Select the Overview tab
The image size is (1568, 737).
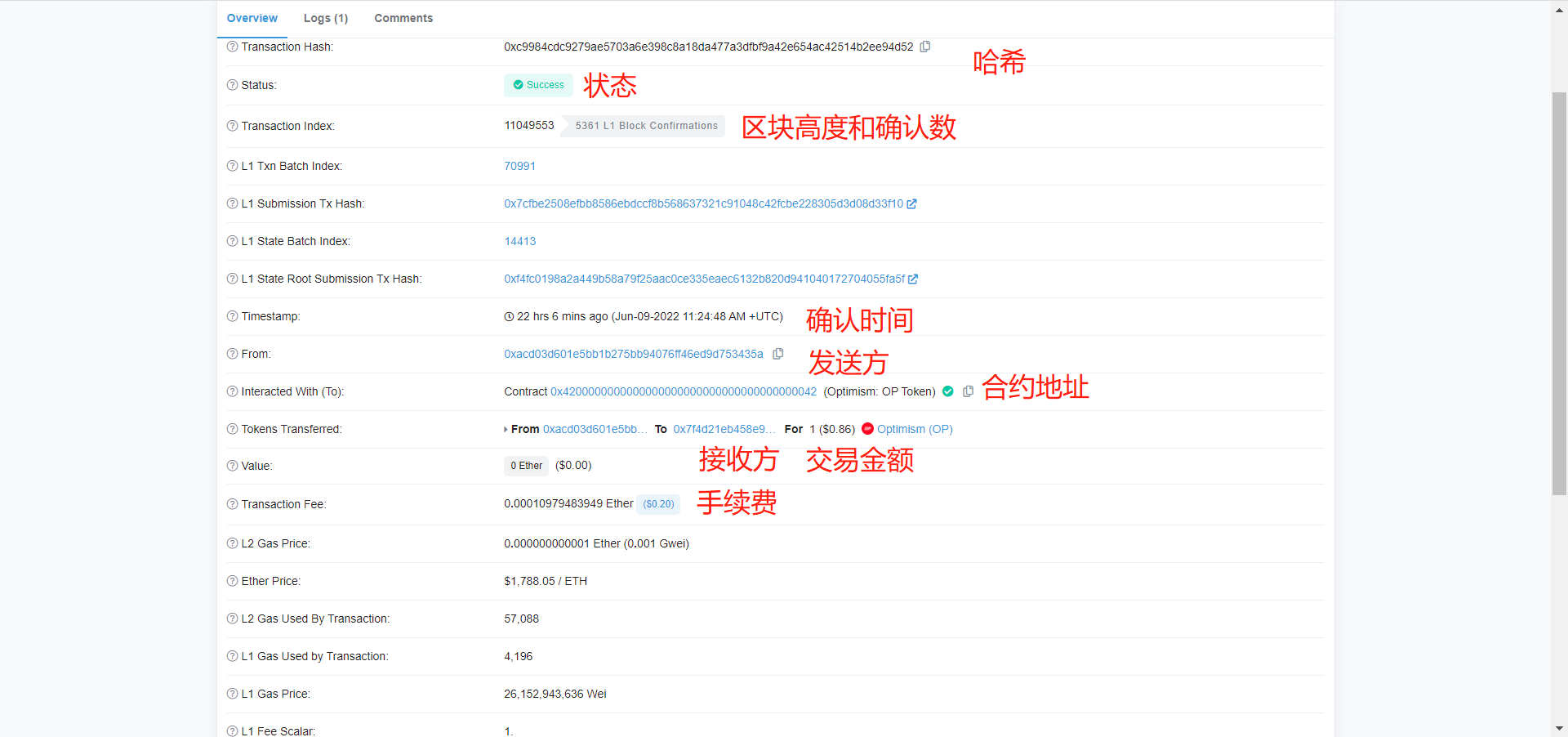(252, 18)
